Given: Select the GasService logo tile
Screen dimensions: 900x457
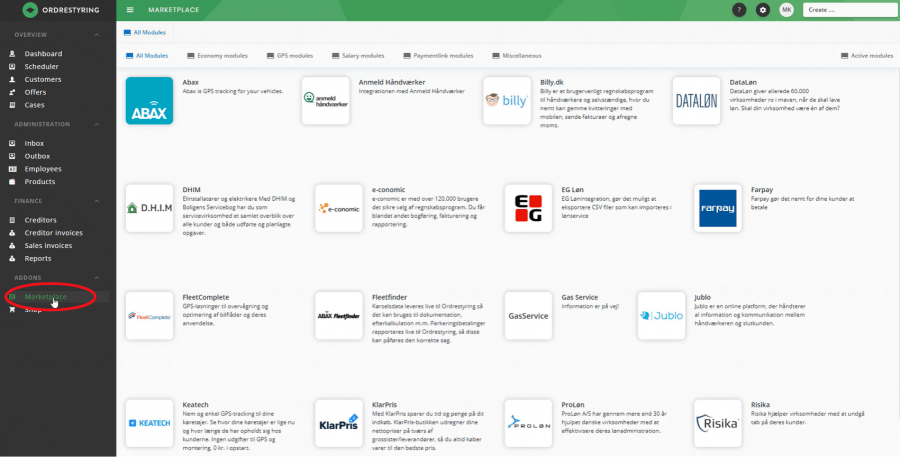Looking at the screenshot, I should click(528, 316).
